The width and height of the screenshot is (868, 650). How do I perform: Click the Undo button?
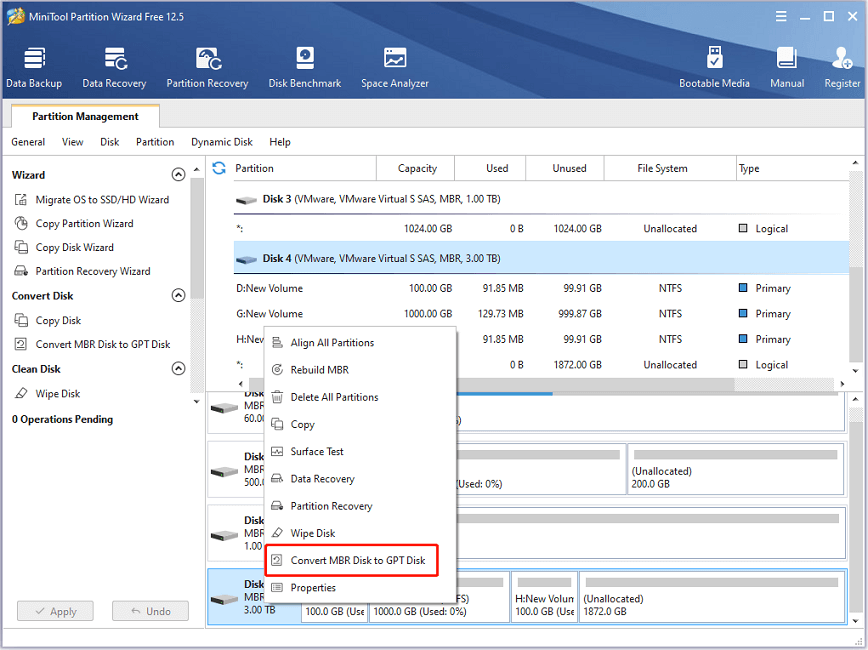tap(151, 611)
